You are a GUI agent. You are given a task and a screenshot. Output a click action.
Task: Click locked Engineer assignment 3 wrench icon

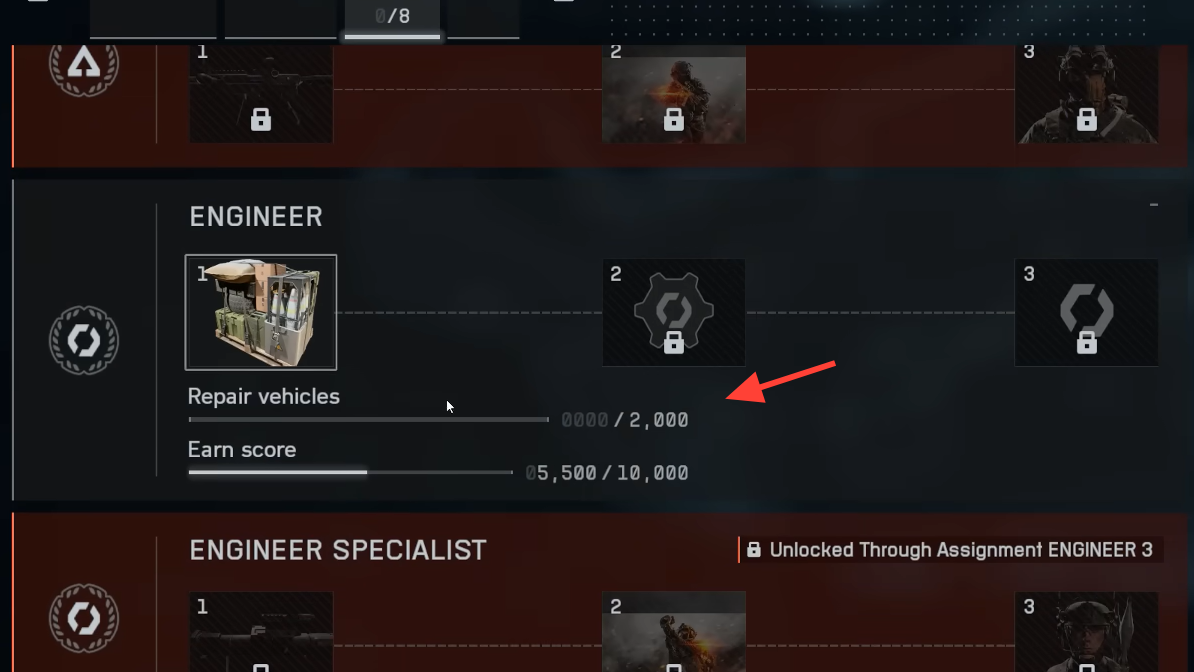pyautogui.click(x=1086, y=312)
